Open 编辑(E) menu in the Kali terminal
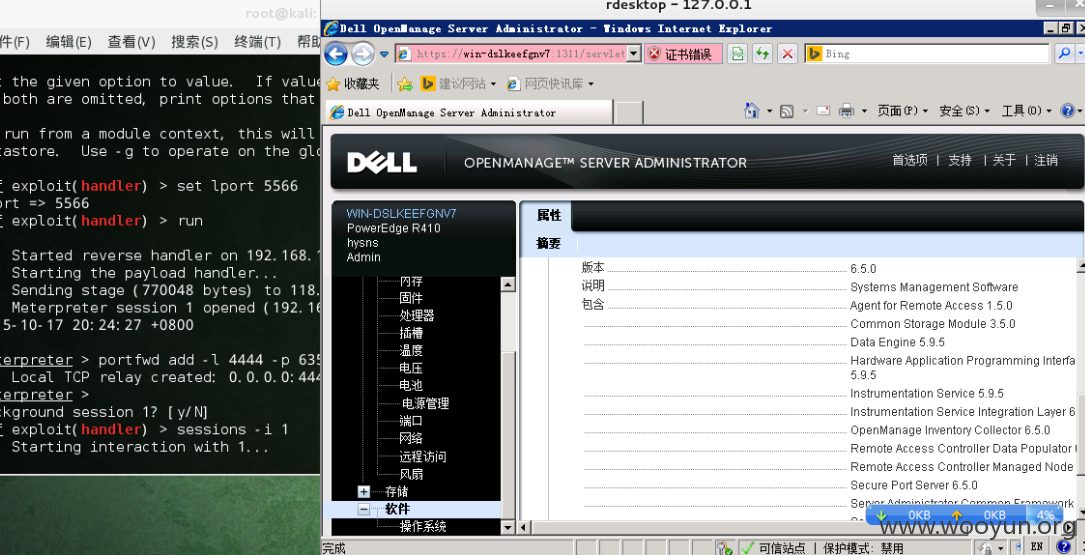Image resolution: width=1085 pixels, height=555 pixels. click(69, 42)
